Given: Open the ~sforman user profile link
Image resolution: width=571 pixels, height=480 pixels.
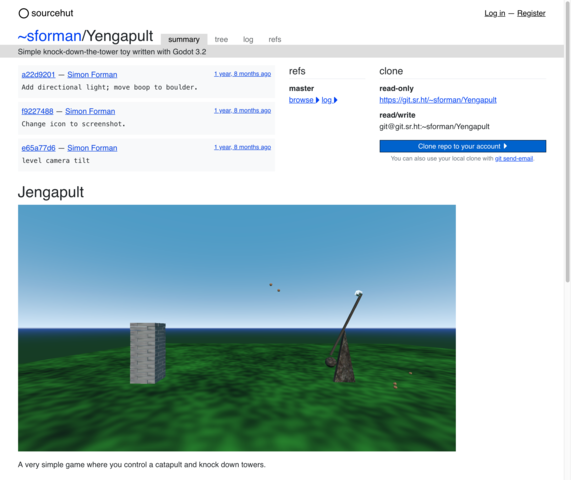Looking at the screenshot, I should pyautogui.click(x=50, y=36).
